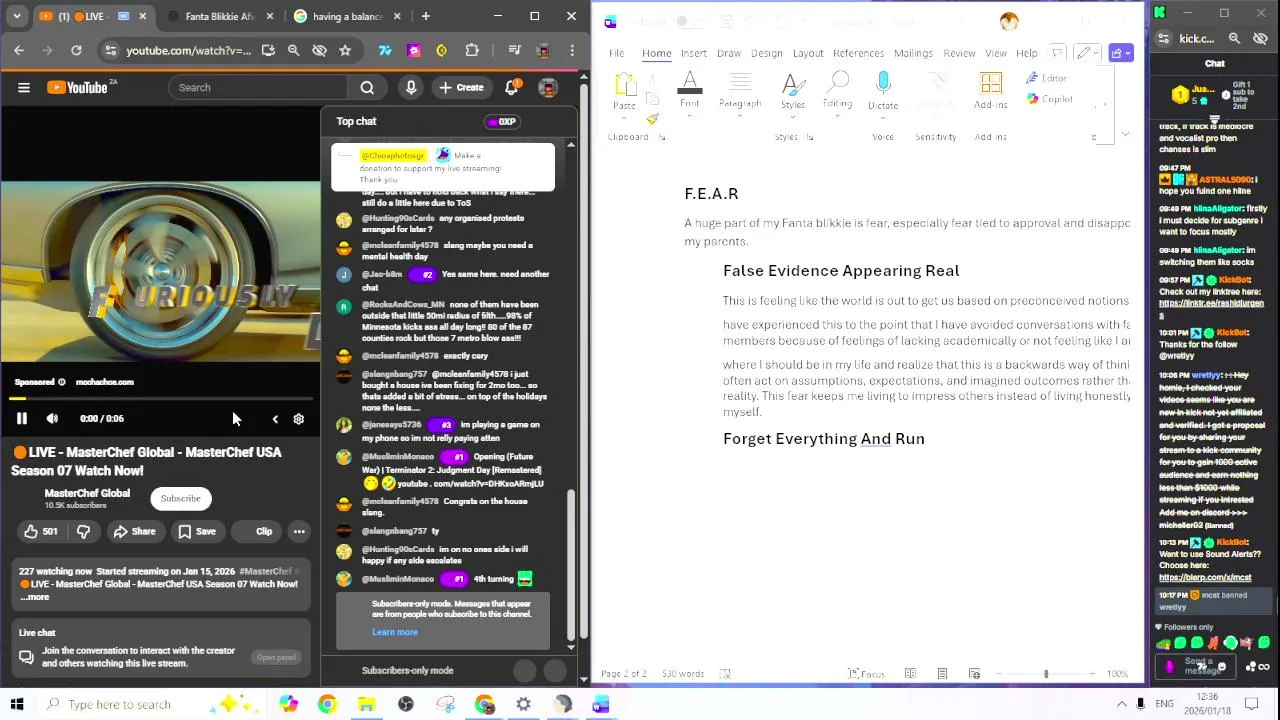Clip the live stream
Viewport: 1280px width, 720px height.
click(256, 531)
